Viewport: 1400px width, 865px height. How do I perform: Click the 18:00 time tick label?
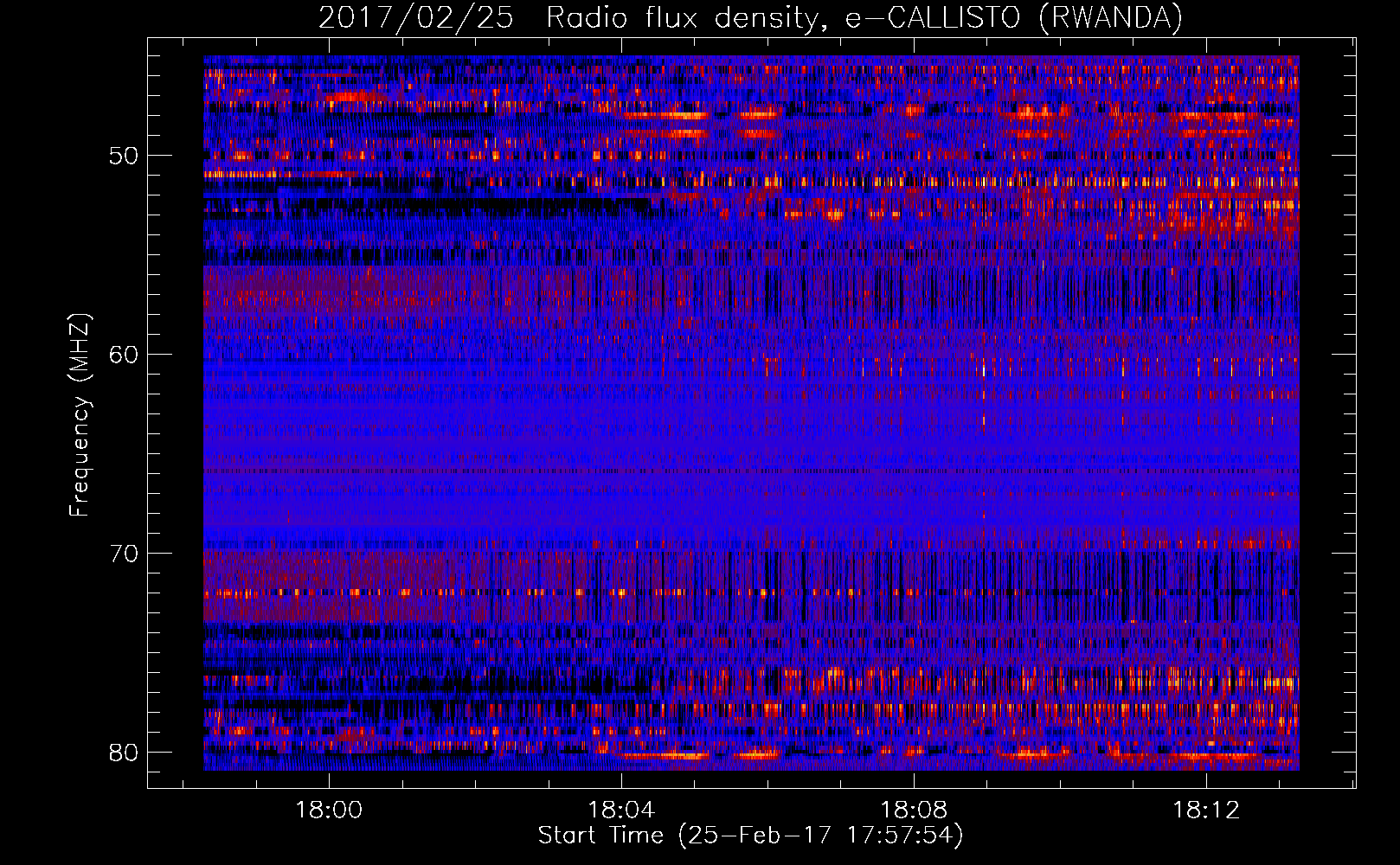click(329, 811)
